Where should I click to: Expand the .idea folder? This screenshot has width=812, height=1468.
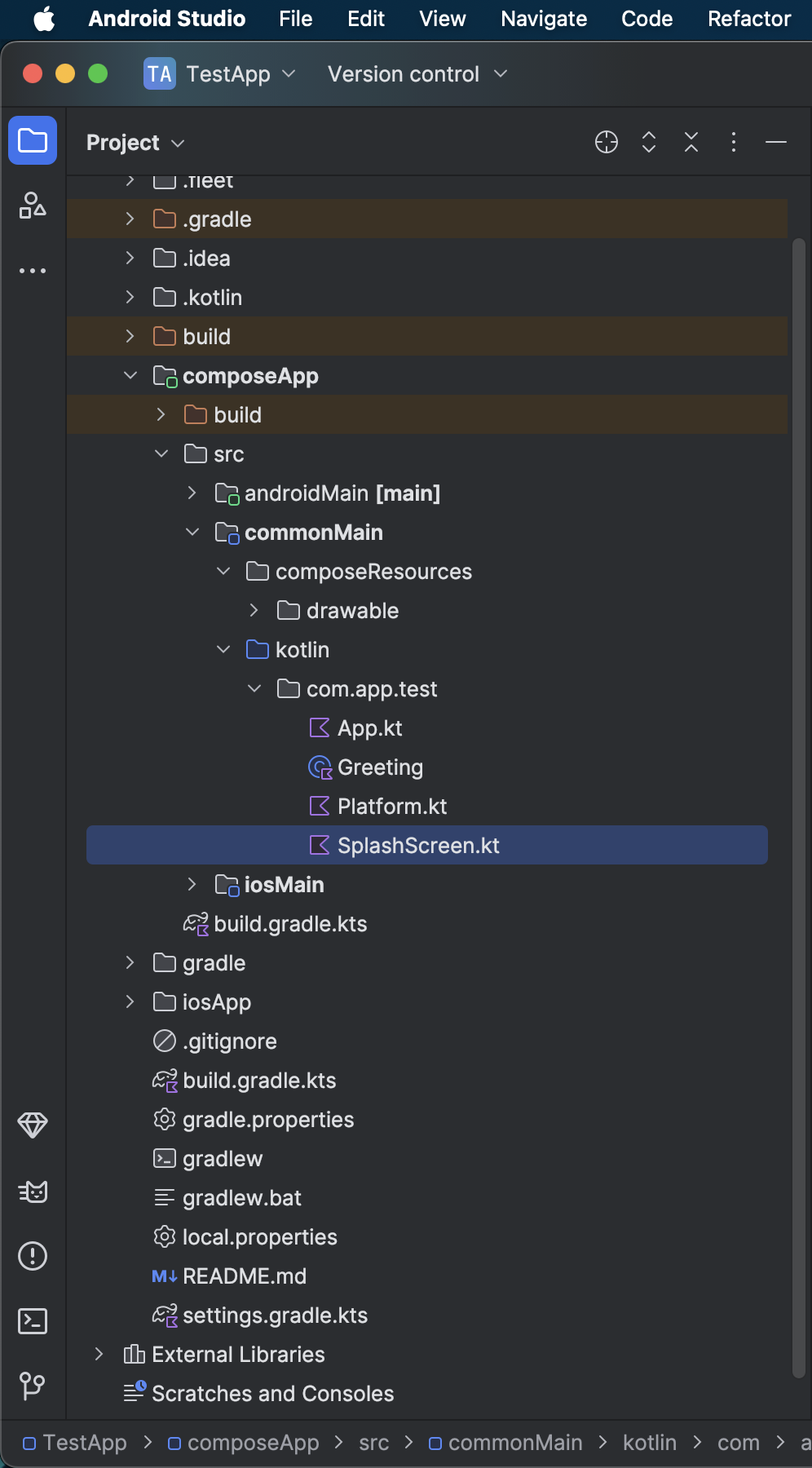pos(130,258)
